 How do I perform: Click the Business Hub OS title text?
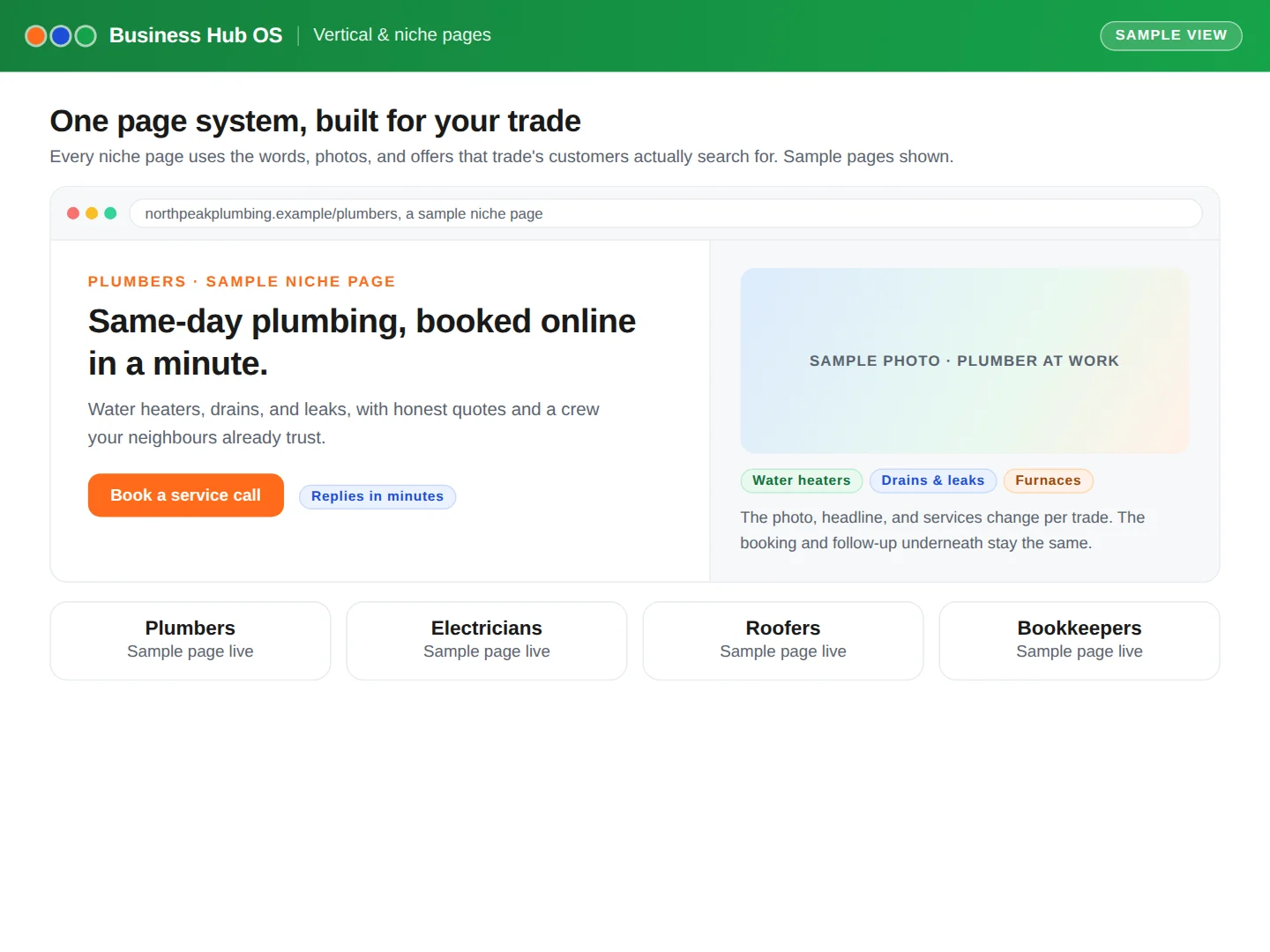(x=196, y=35)
